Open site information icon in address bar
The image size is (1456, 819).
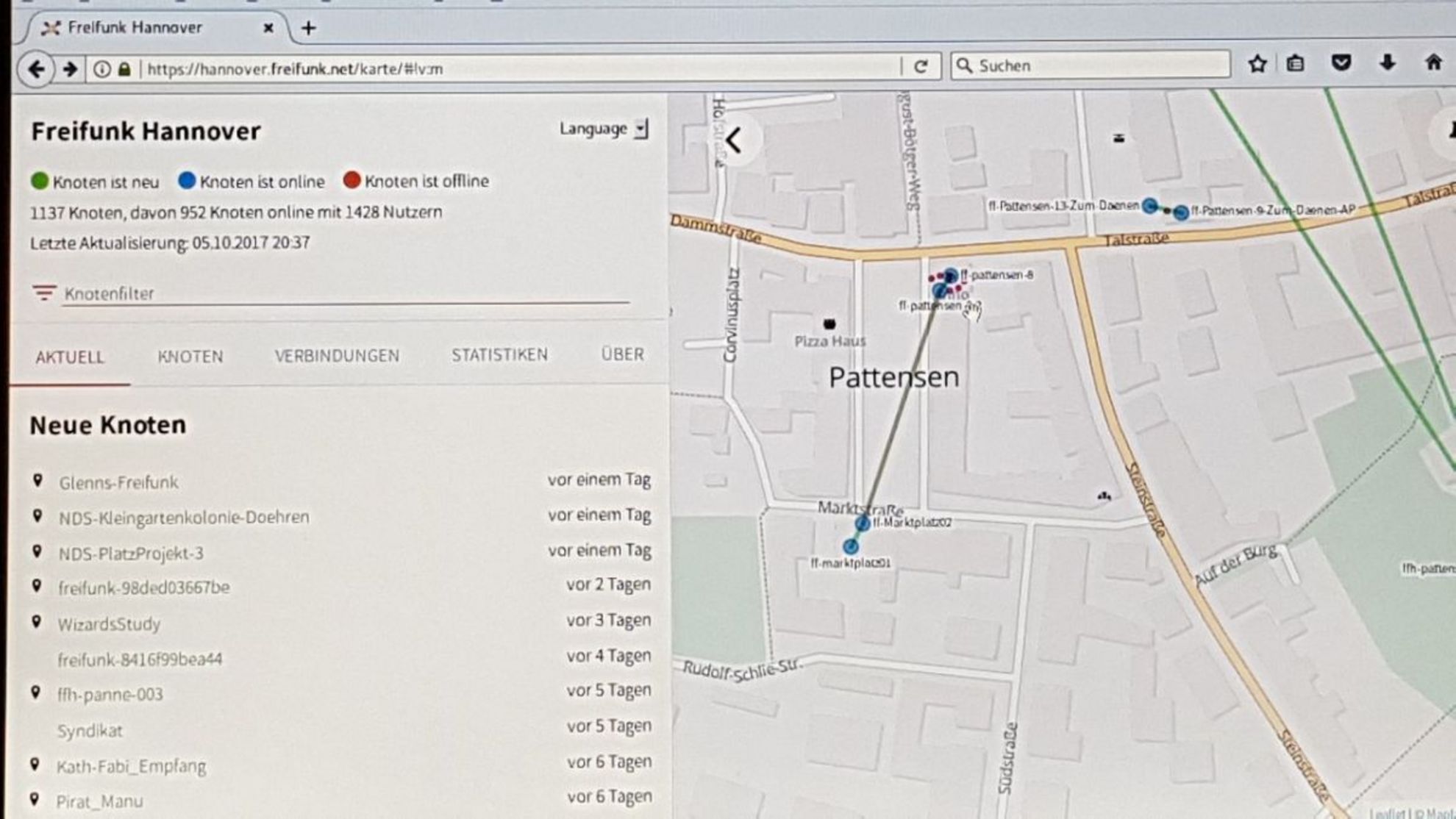coord(102,69)
